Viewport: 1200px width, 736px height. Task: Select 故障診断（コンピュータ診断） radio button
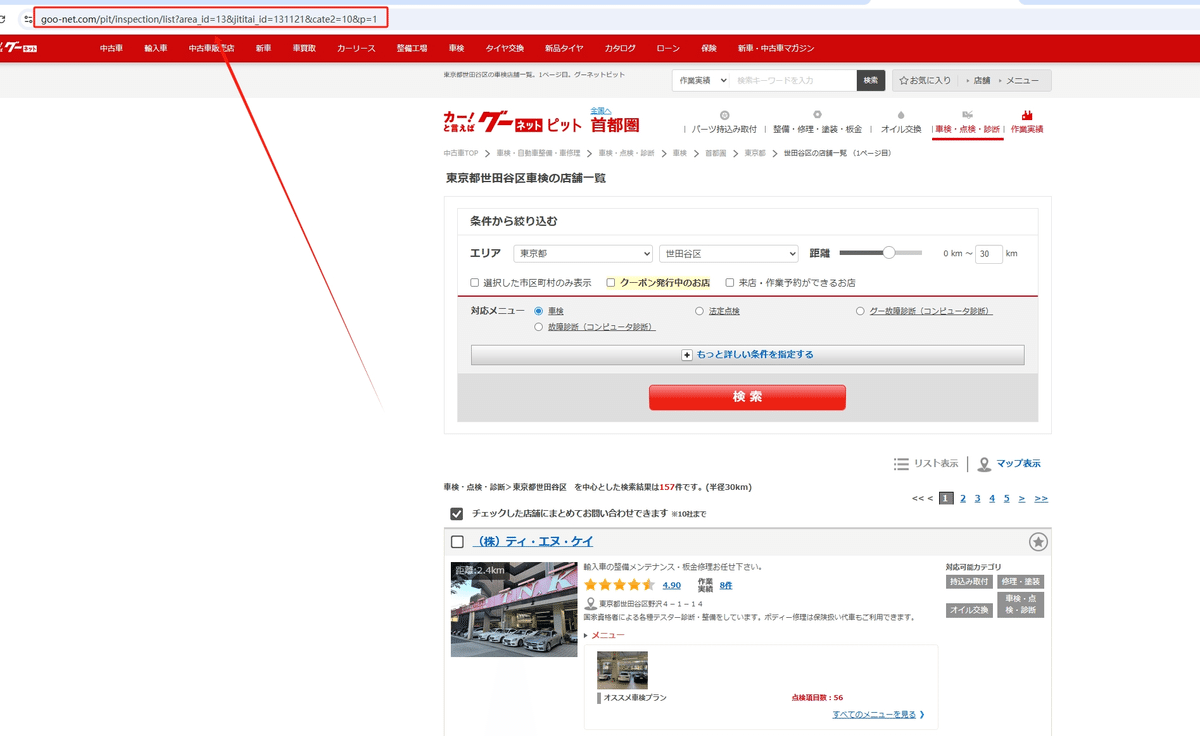click(x=539, y=327)
